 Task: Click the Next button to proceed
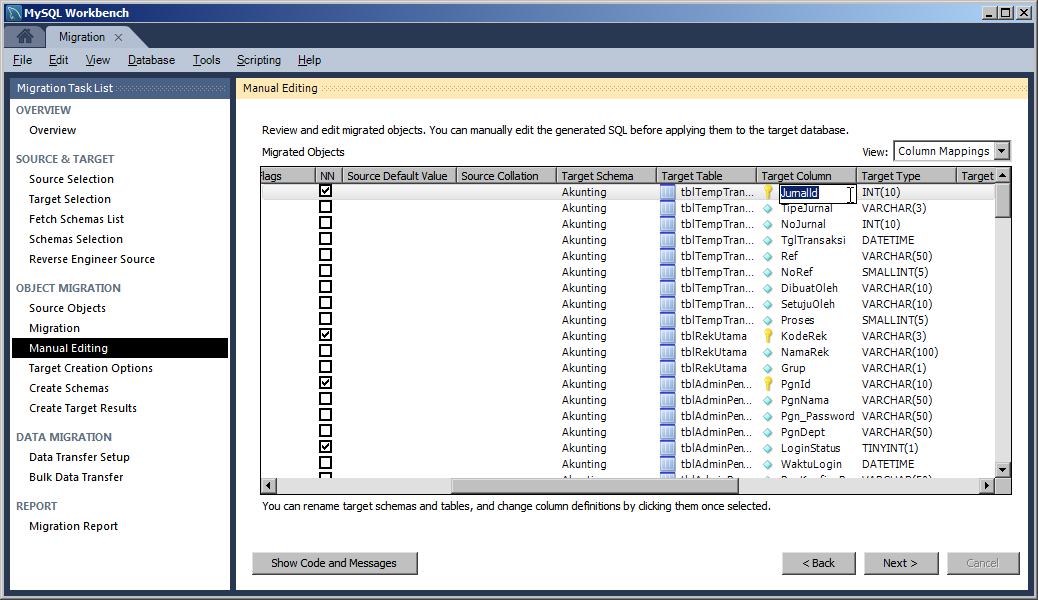(900, 563)
